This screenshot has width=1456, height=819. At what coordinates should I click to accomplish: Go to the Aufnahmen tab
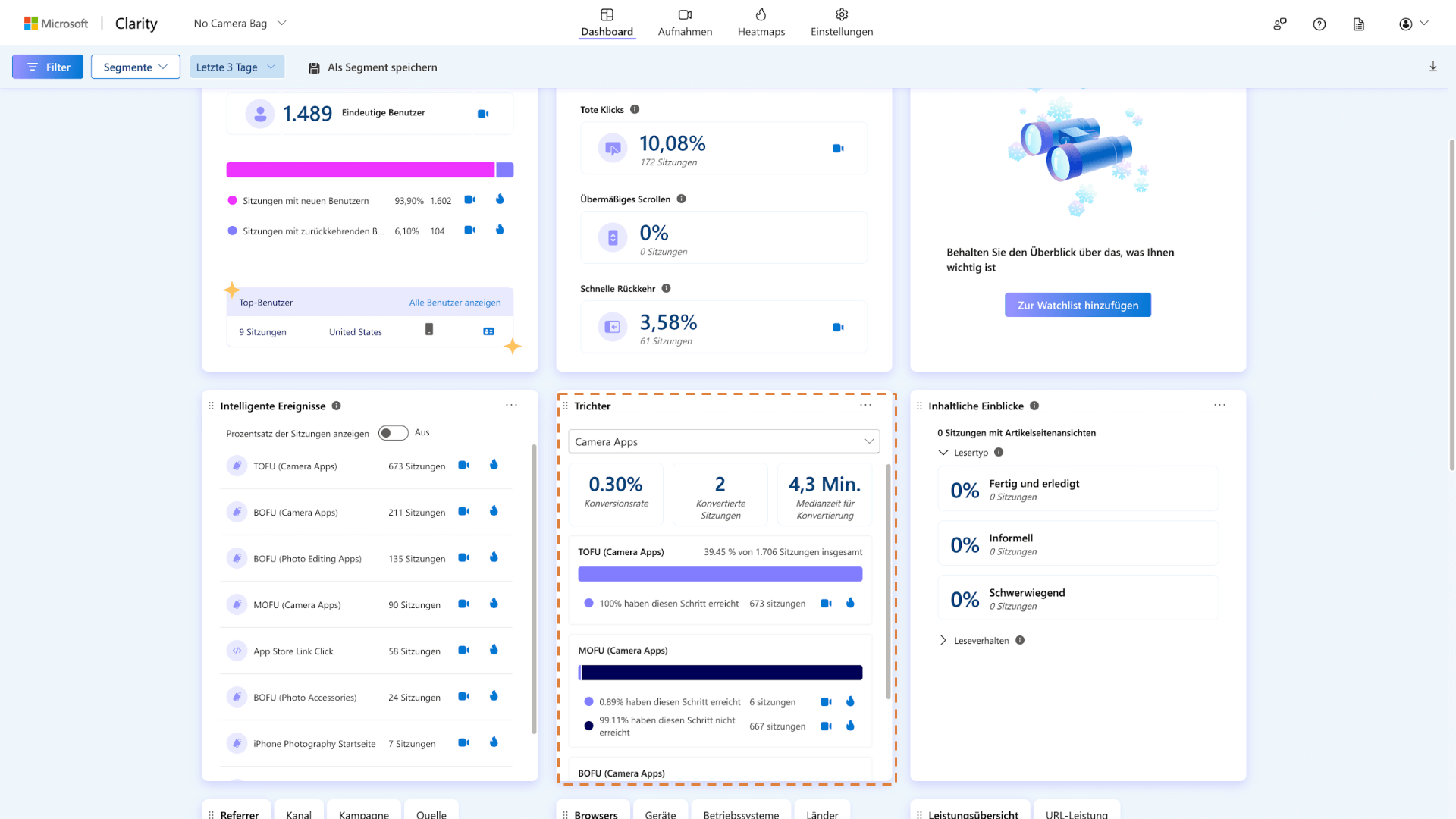click(x=685, y=23)
